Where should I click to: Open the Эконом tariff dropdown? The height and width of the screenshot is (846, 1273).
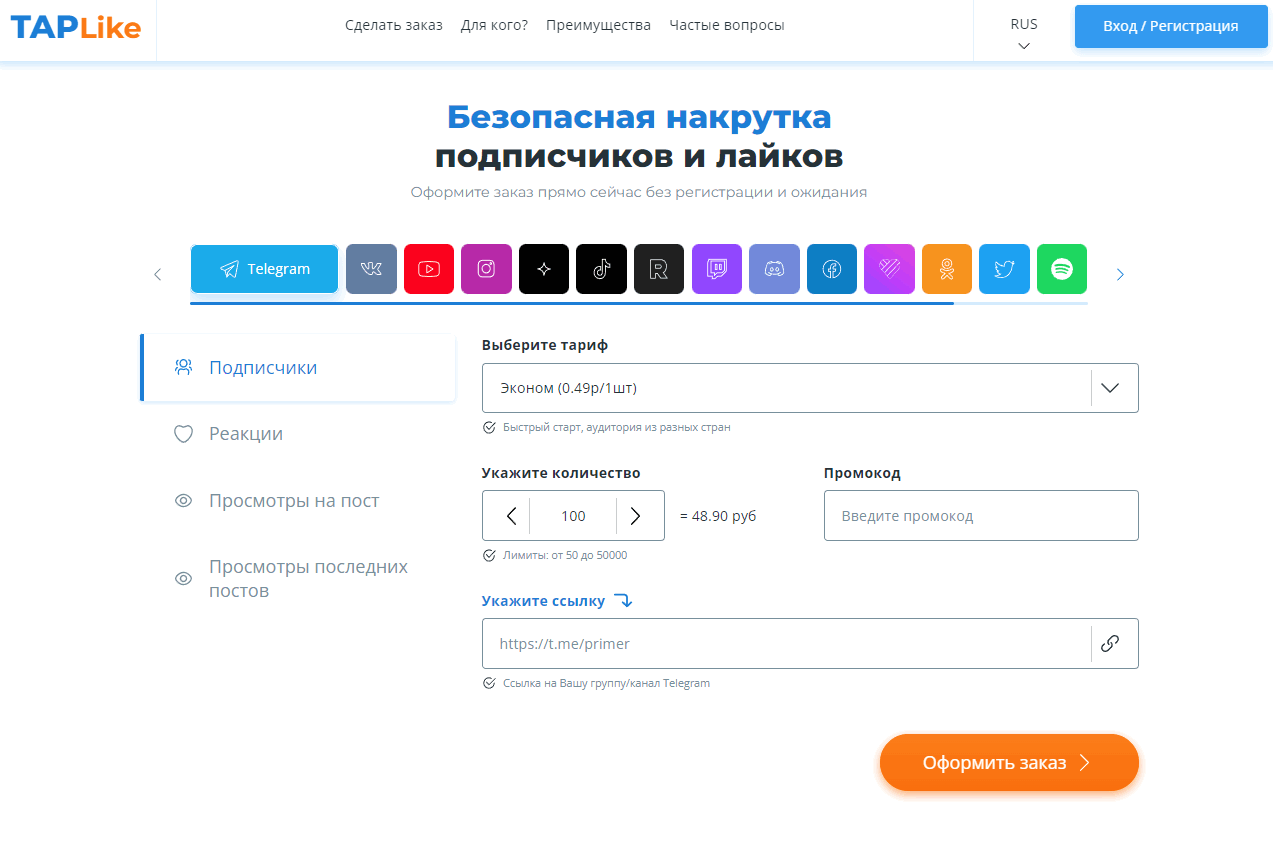[810, 388]
